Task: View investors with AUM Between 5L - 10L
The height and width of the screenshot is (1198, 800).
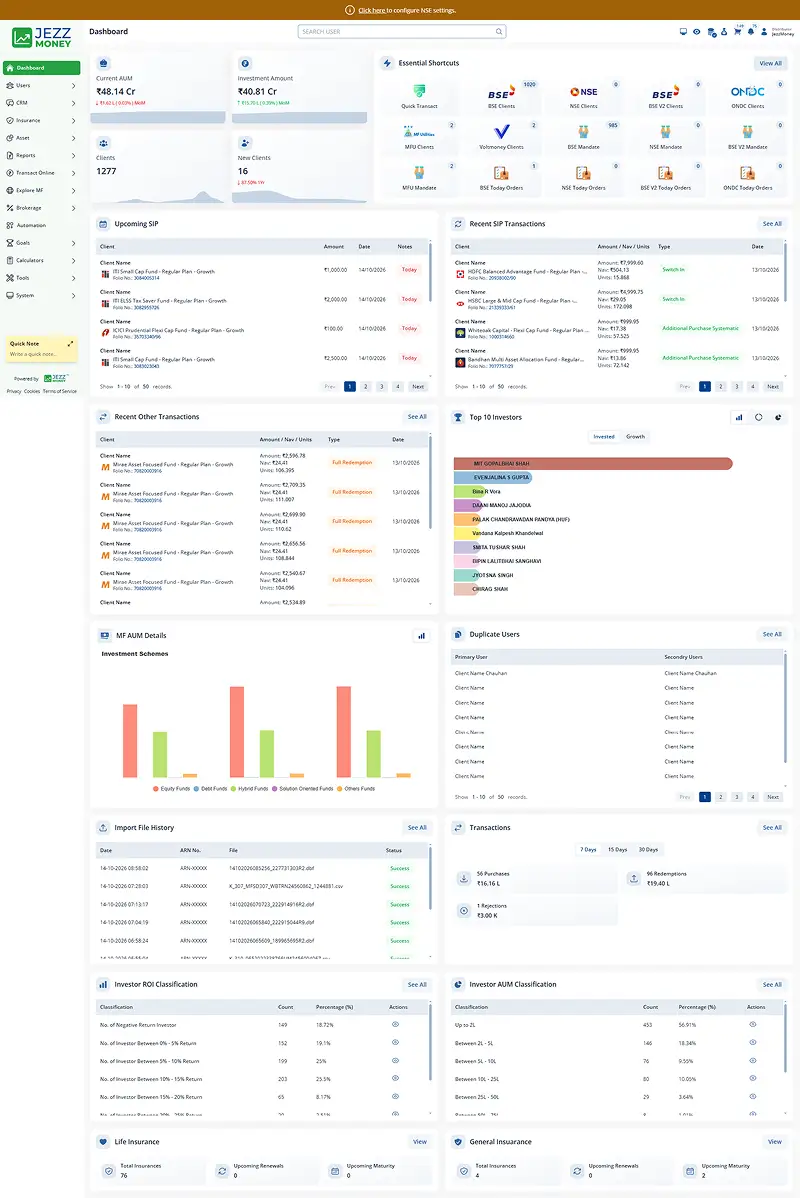Action: [x=753, y=1060]
